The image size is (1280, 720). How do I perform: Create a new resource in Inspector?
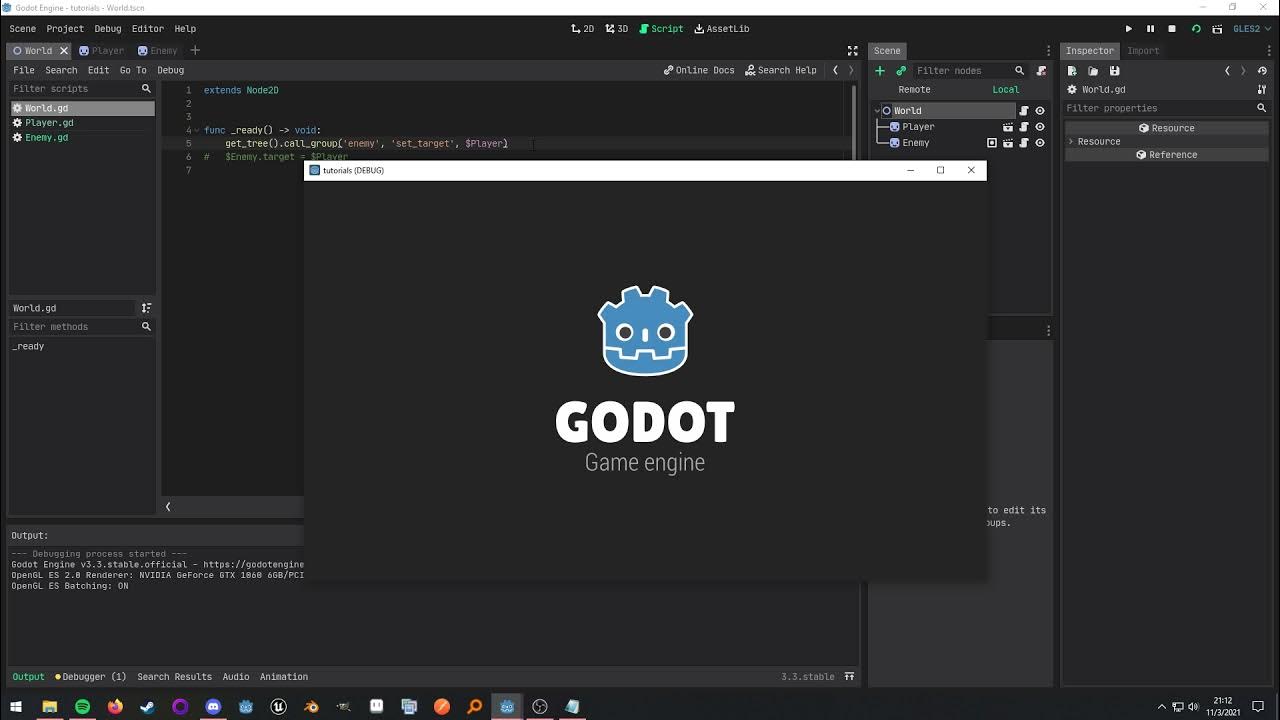tap(1072, 71)
